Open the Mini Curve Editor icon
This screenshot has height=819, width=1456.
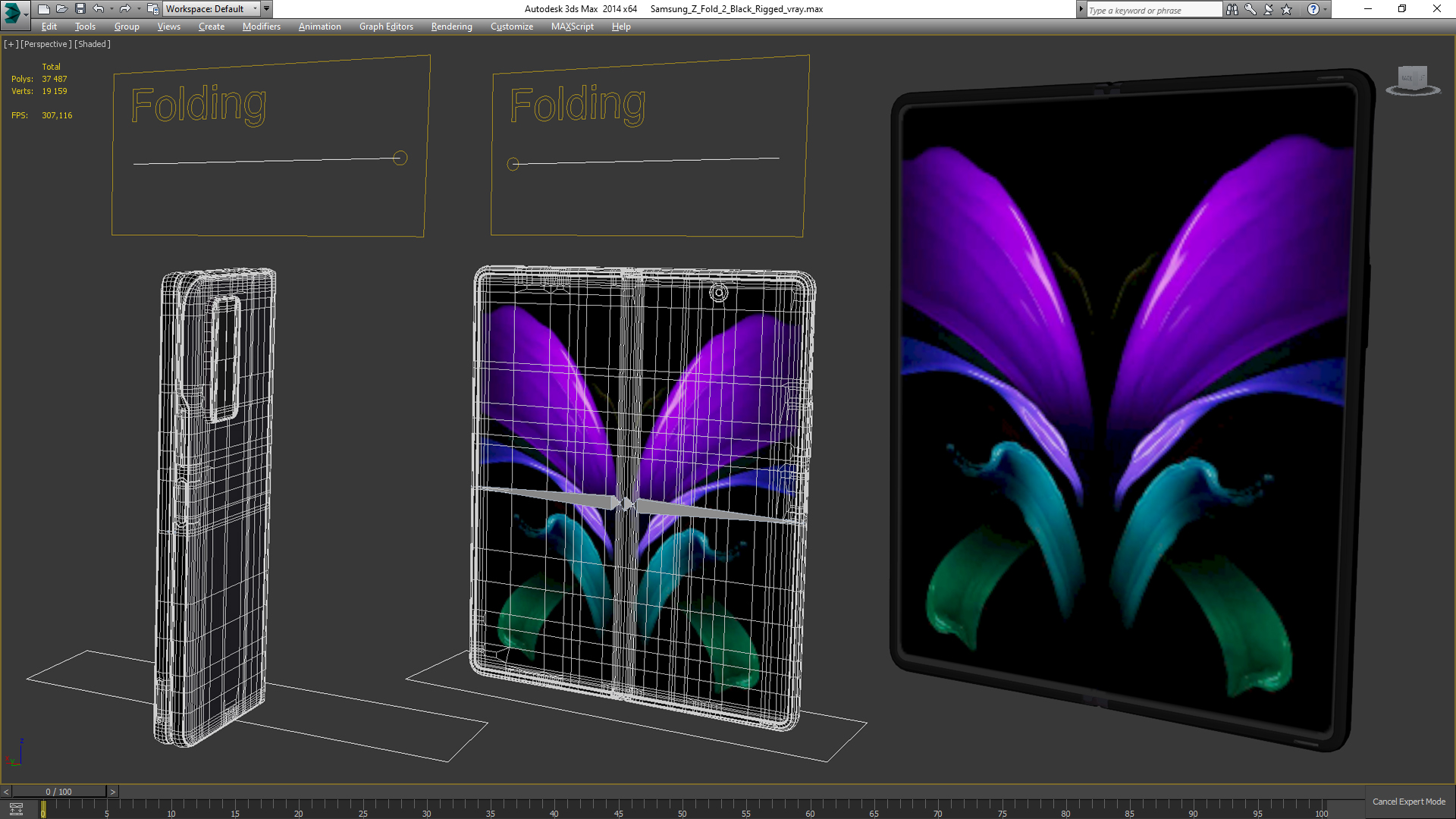tap(16, 809)
